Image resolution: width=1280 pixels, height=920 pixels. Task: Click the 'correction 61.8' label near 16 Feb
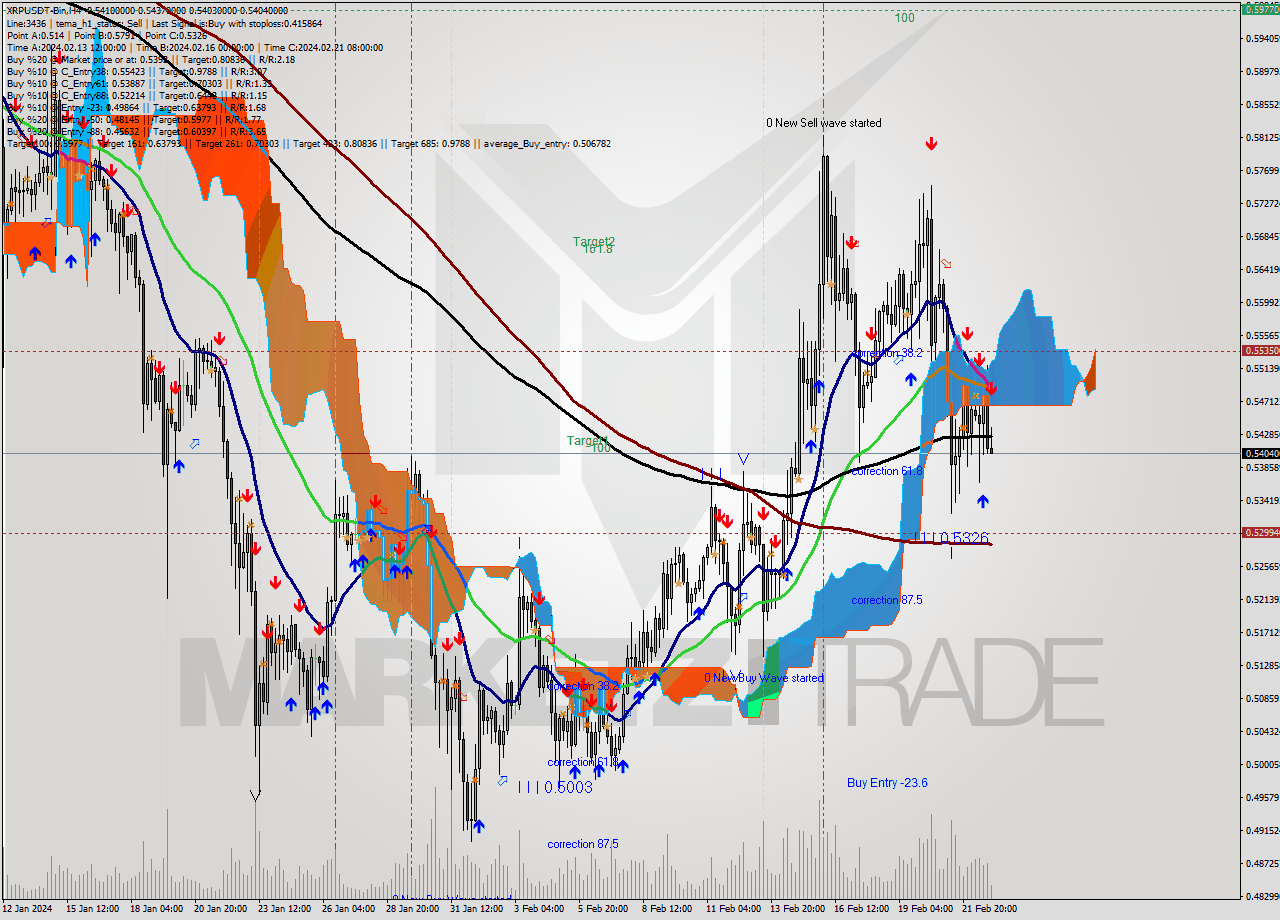click(x=887, y=471)
